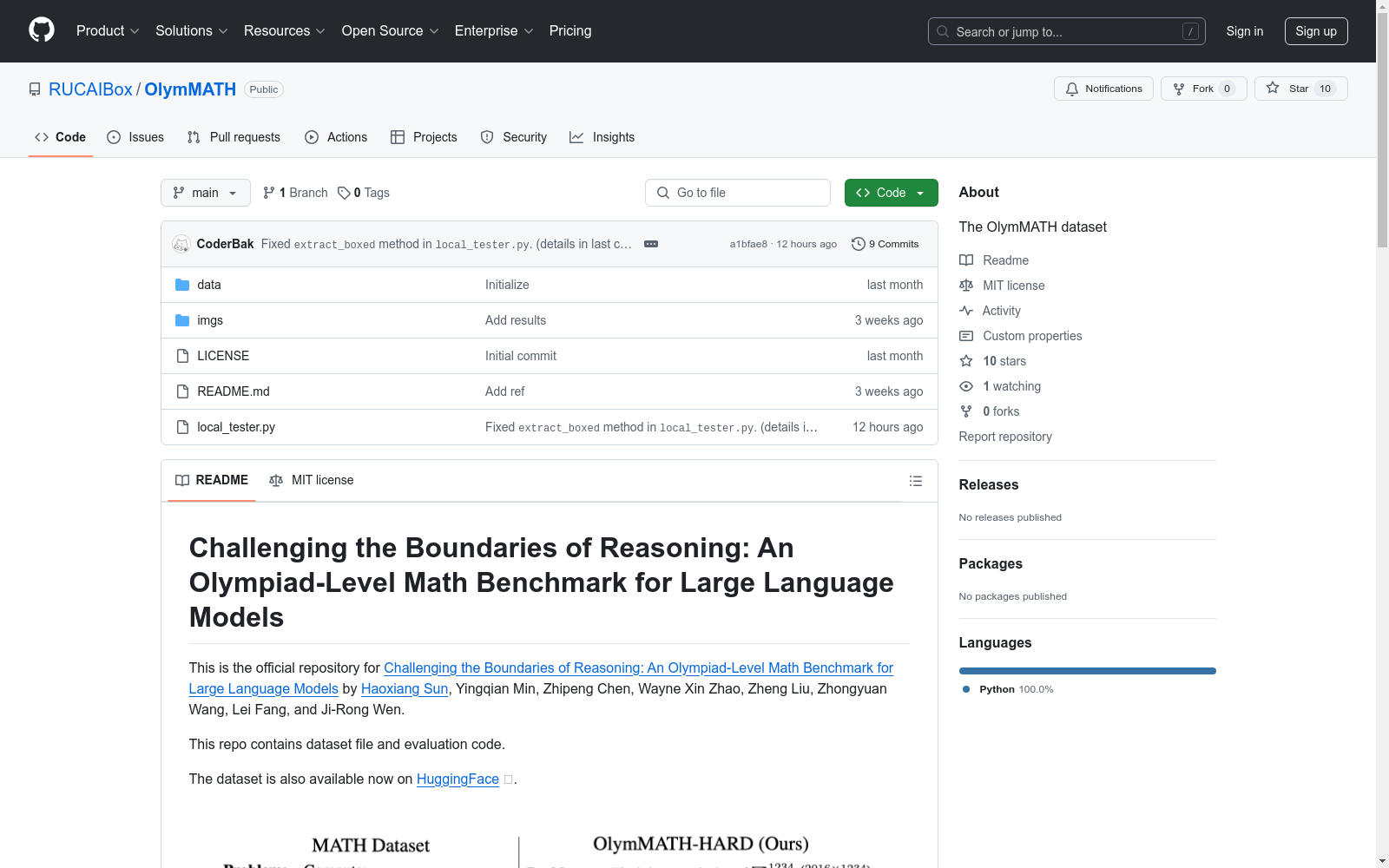Star the OlymMATH repository

click(x=1300, y=89)
